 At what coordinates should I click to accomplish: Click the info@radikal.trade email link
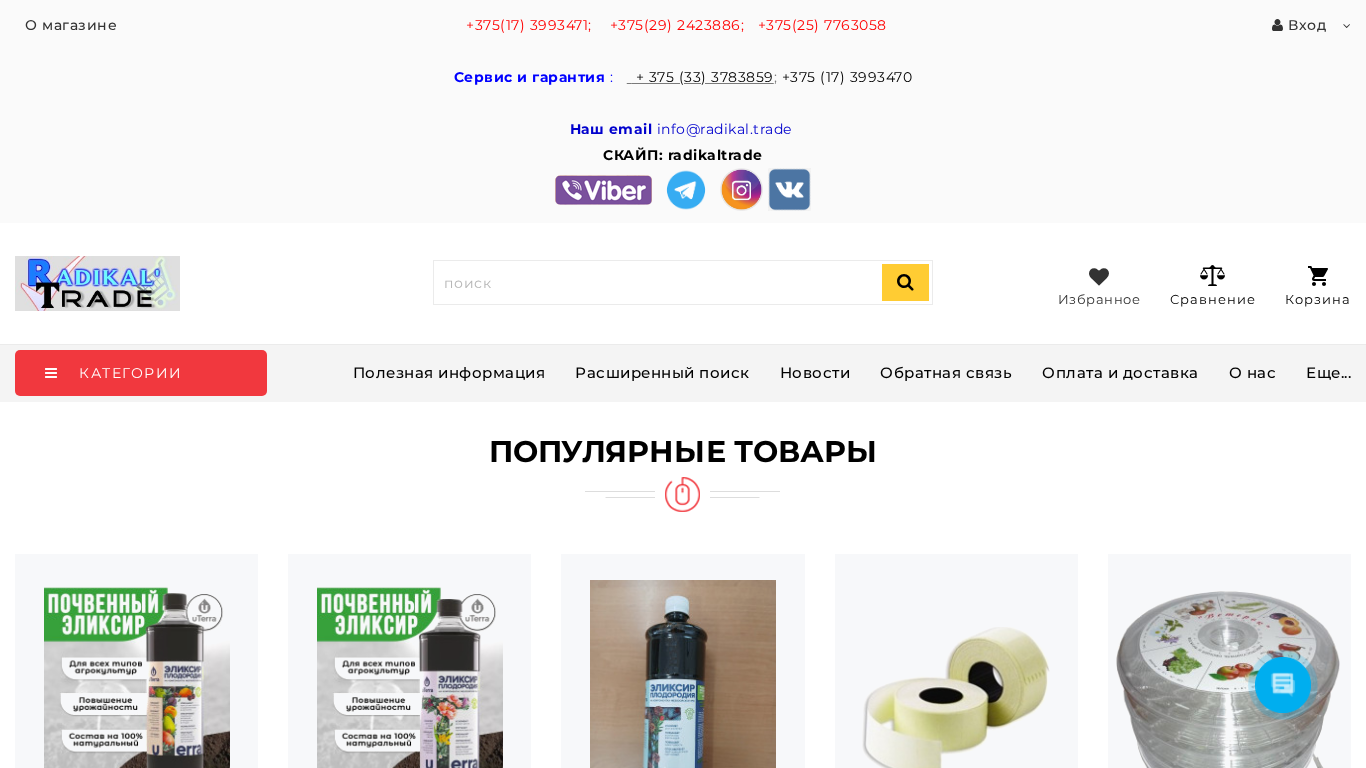pyautogui.click(x=724, y=129)
